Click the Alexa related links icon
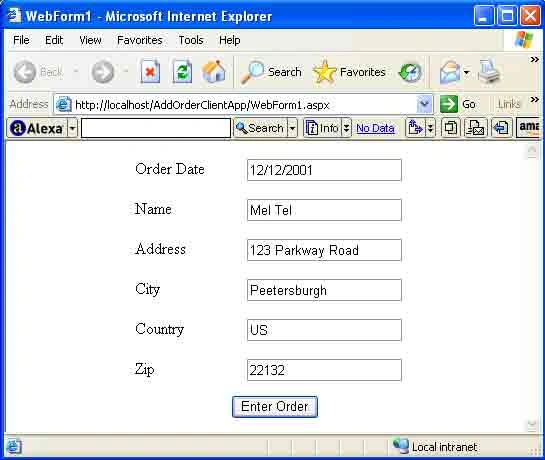 (x=415, y=128)
